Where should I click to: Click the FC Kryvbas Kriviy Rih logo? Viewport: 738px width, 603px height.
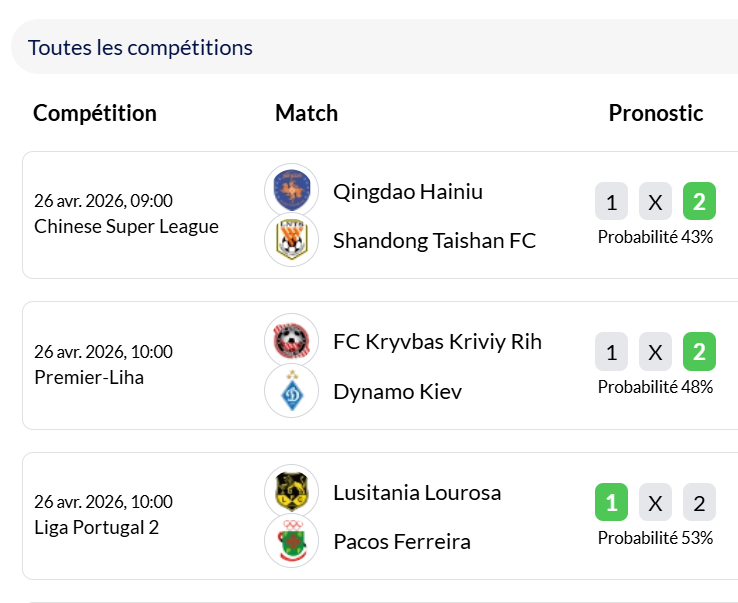[291, 341]
